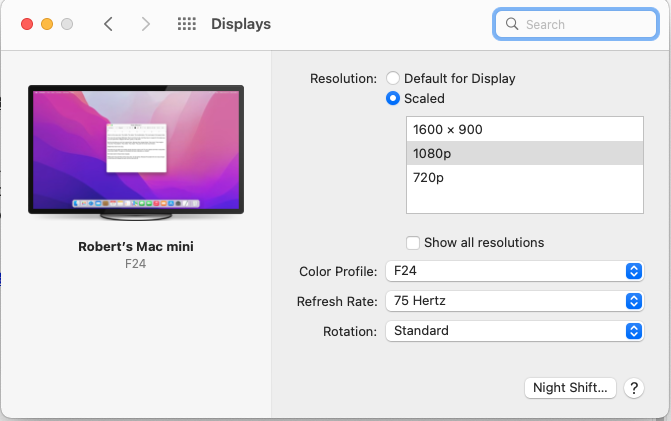The image size is (671, 421).
Task: Enable Show all resolutions checkbox
Action: pyautogui.click(x=413, y=242)
